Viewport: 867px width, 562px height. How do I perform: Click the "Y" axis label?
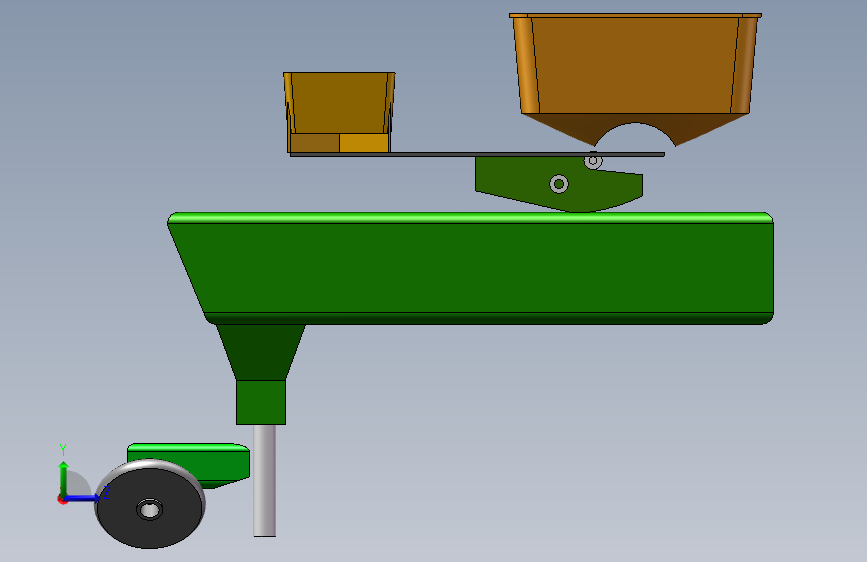[63, 450]
